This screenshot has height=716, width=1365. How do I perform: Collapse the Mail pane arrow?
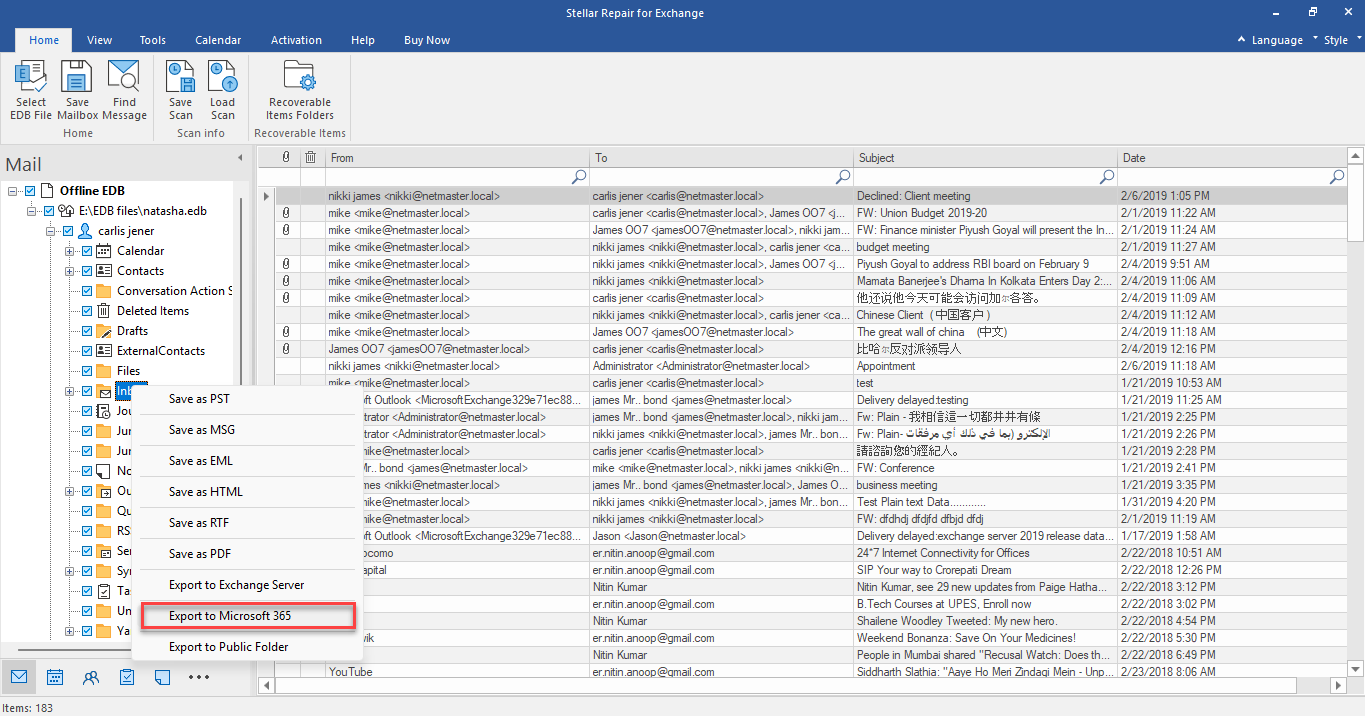[240, 158]
